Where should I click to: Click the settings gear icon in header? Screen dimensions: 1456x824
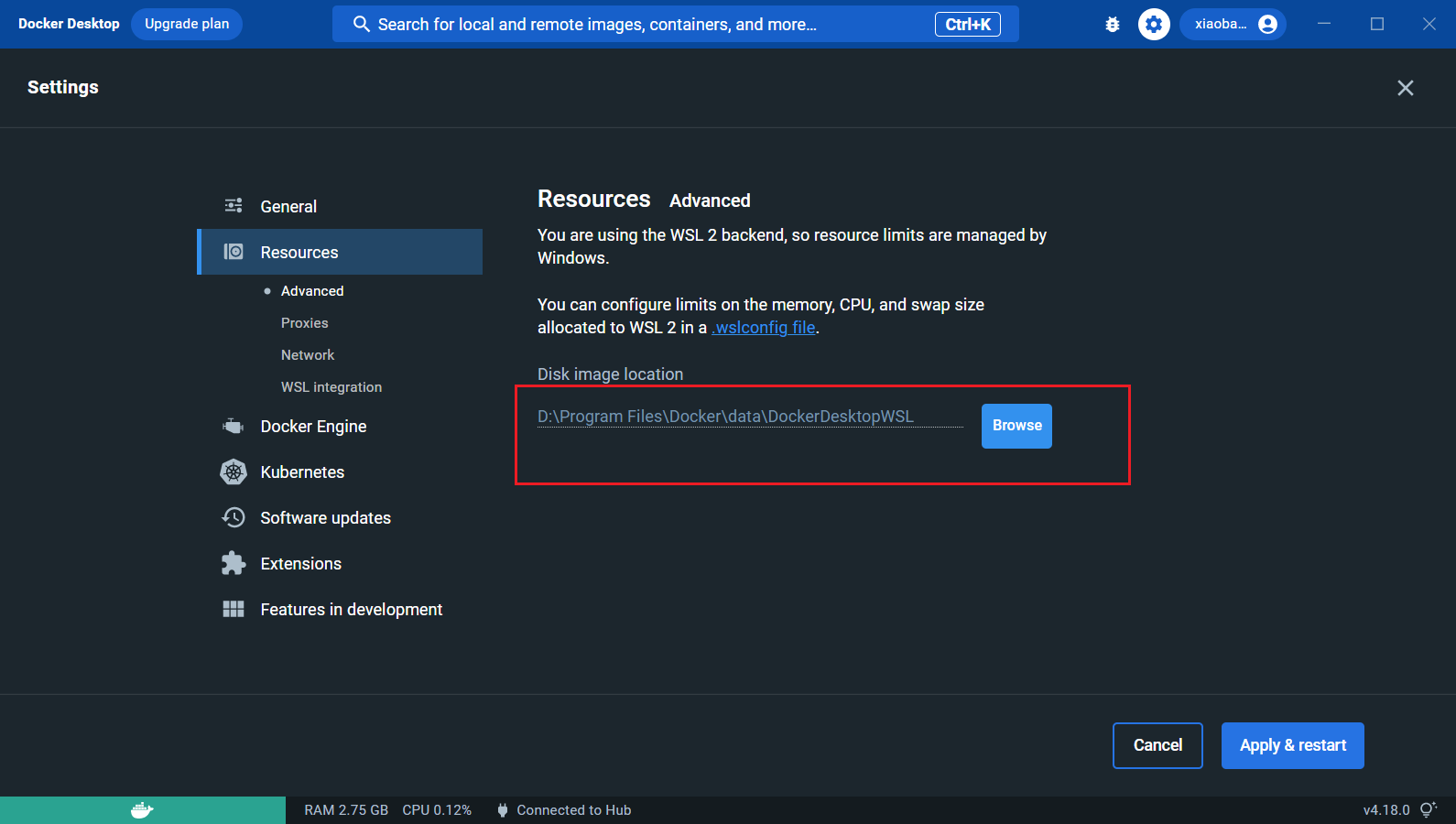(1154, 25)
